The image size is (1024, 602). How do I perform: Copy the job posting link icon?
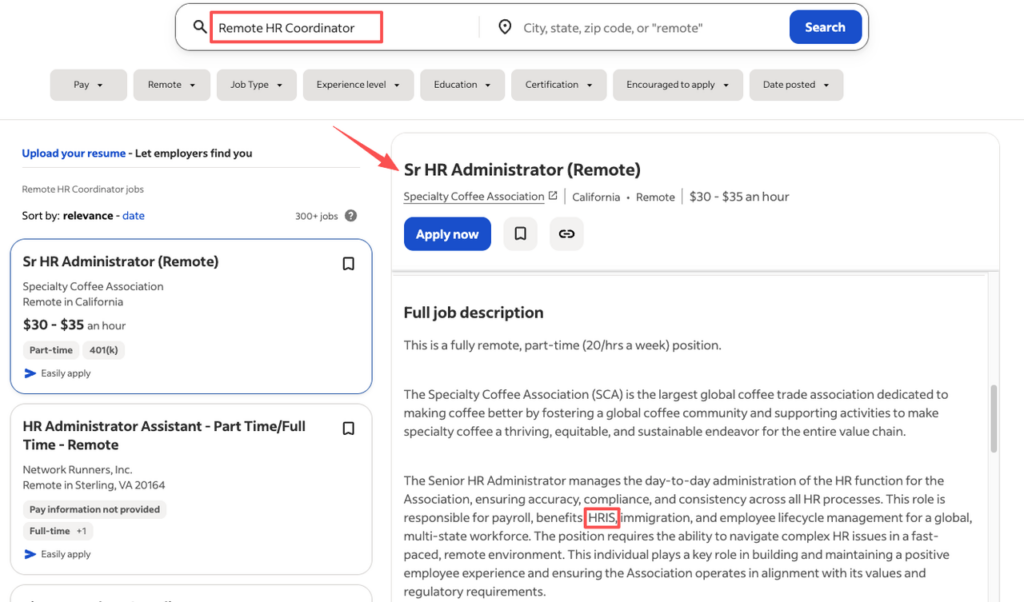click(566, 233)
